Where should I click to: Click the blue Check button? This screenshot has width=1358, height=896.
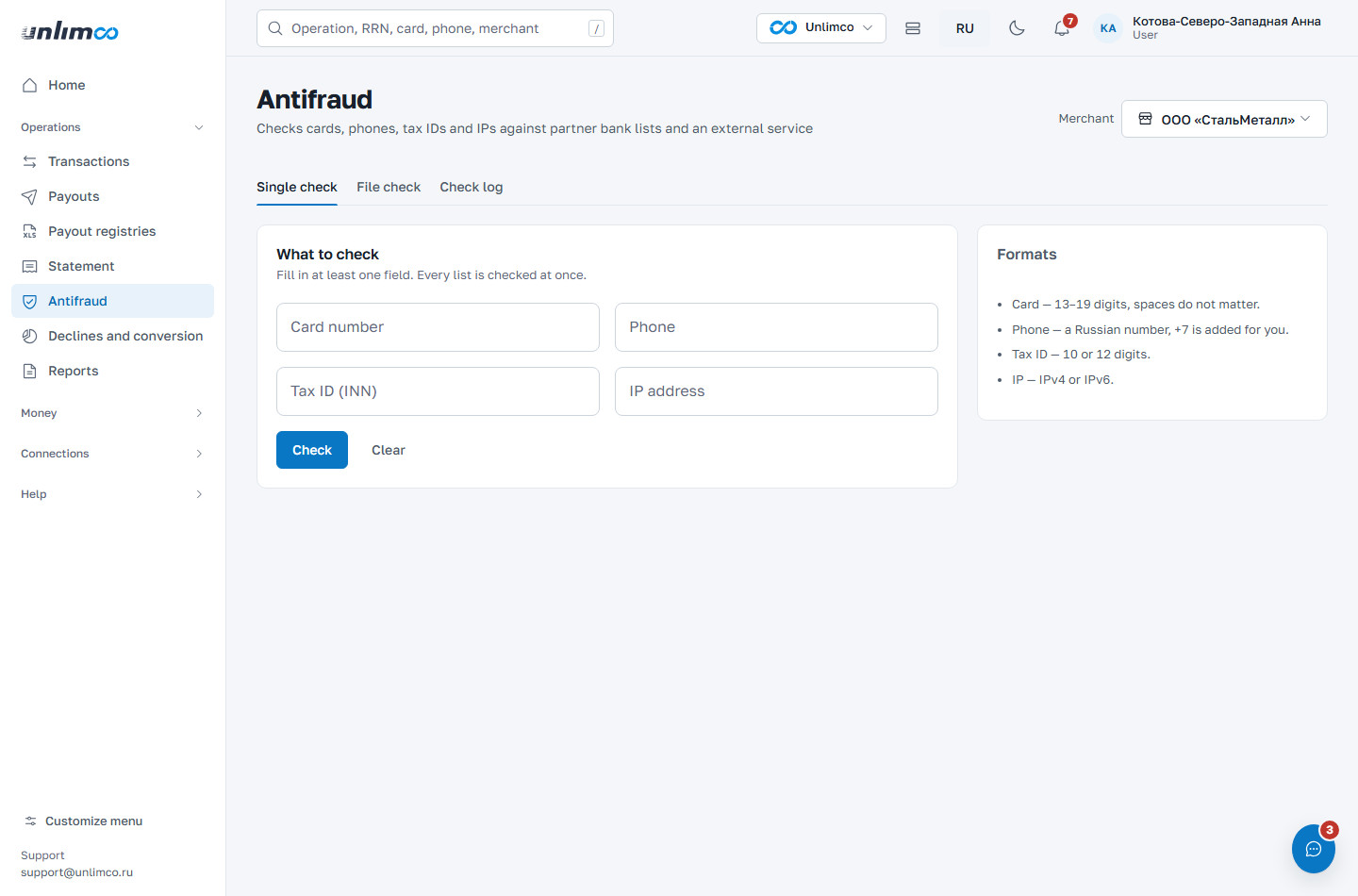pos(312,450)
